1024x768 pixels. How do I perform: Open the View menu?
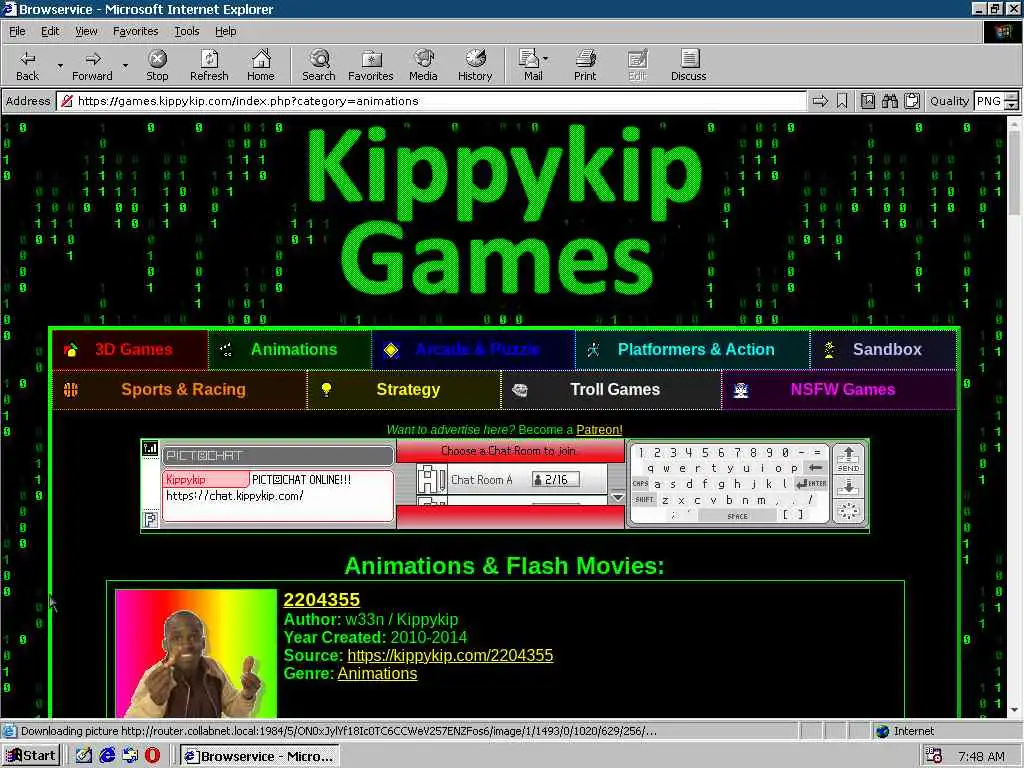86,31
